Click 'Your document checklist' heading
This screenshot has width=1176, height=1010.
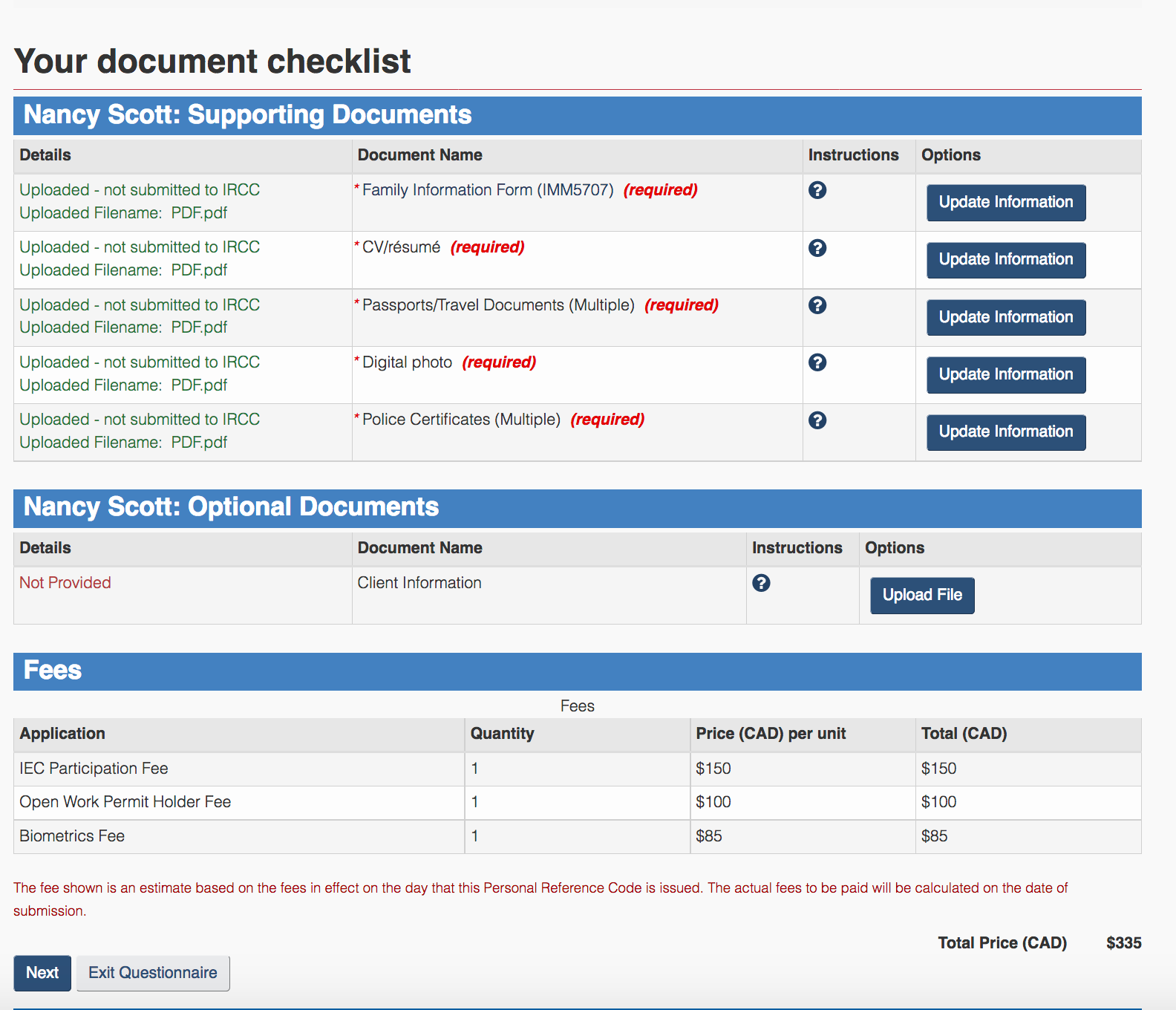tap(212, 61)
